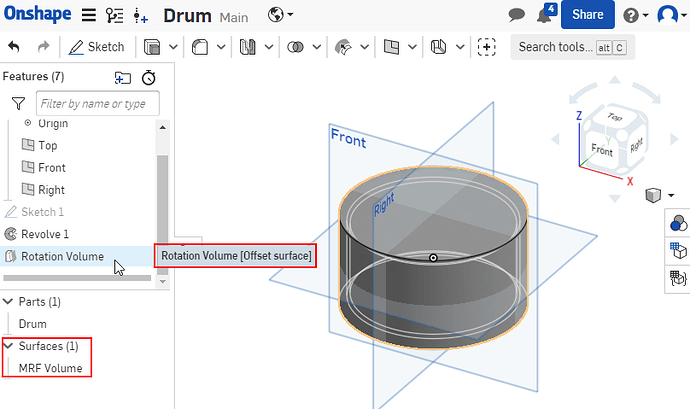
Task: Open the notifications bell
Action: click(x=544, y=15)
